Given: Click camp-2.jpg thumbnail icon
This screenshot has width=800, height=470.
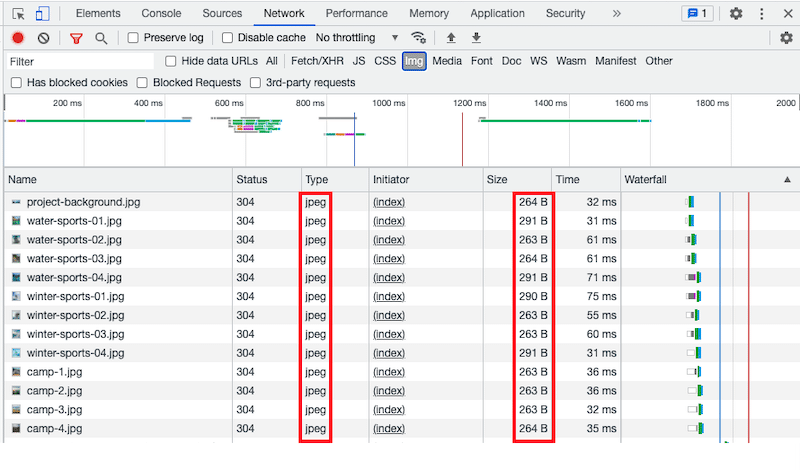Looking at the screenshot, I should click(x=16, y=391).
